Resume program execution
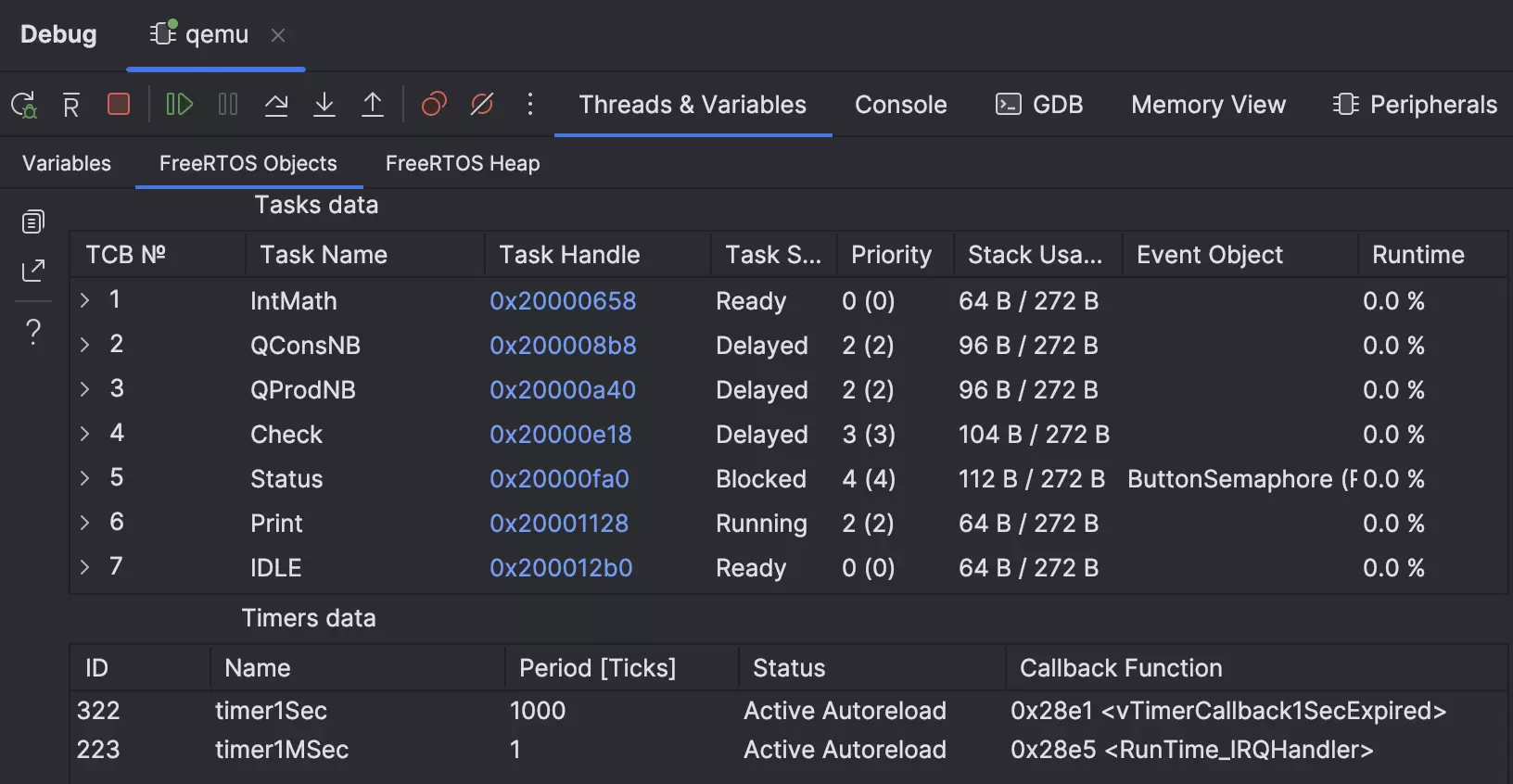 (179, 104)
